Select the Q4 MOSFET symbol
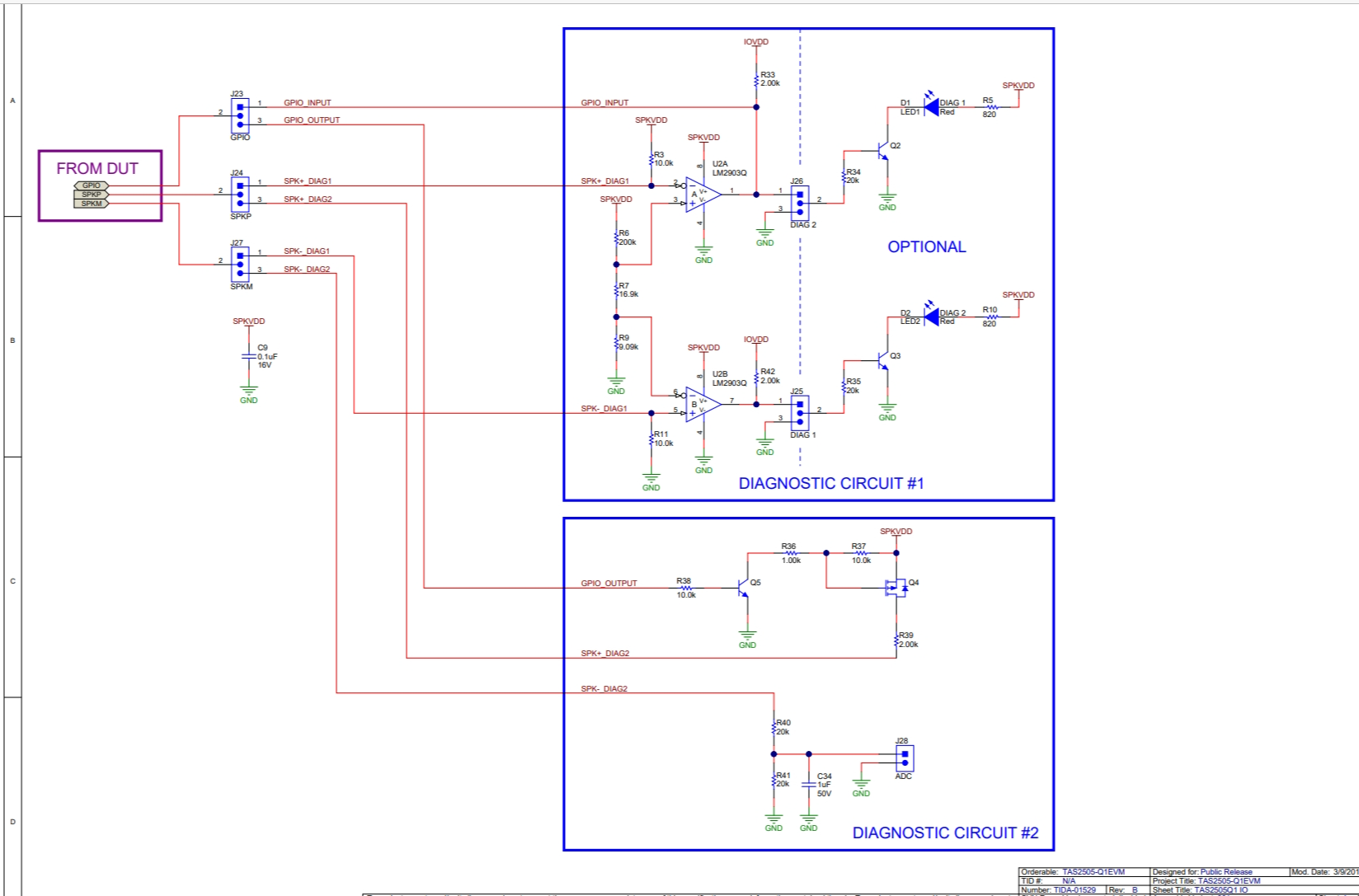The width and height of the screenshot is (1359, 896). [895, 587]
